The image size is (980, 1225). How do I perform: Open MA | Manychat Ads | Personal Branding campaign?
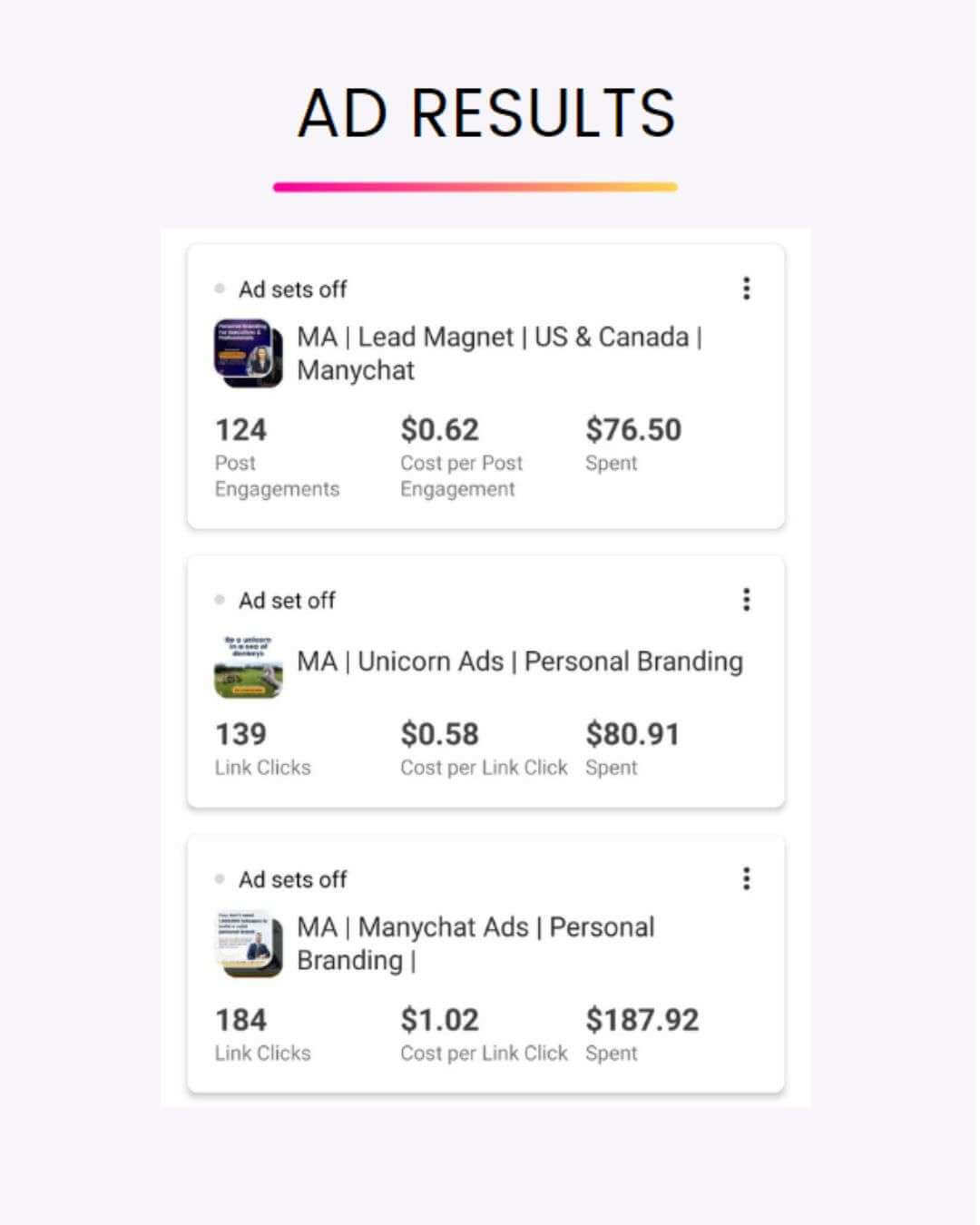[x=475, y=944]
